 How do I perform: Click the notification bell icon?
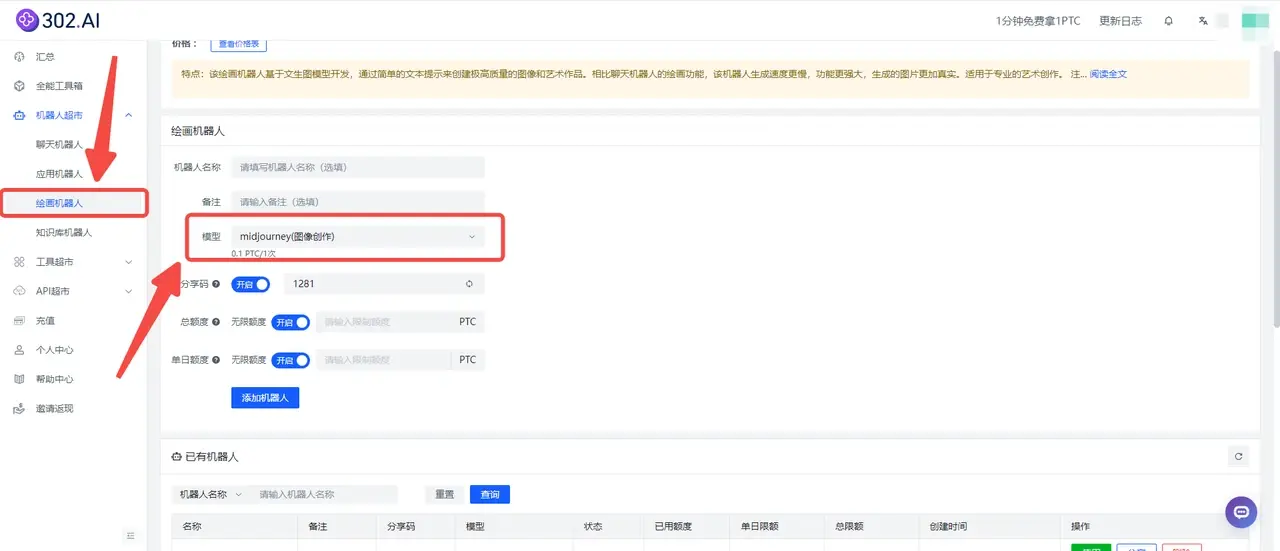[x=1168, y=21]
